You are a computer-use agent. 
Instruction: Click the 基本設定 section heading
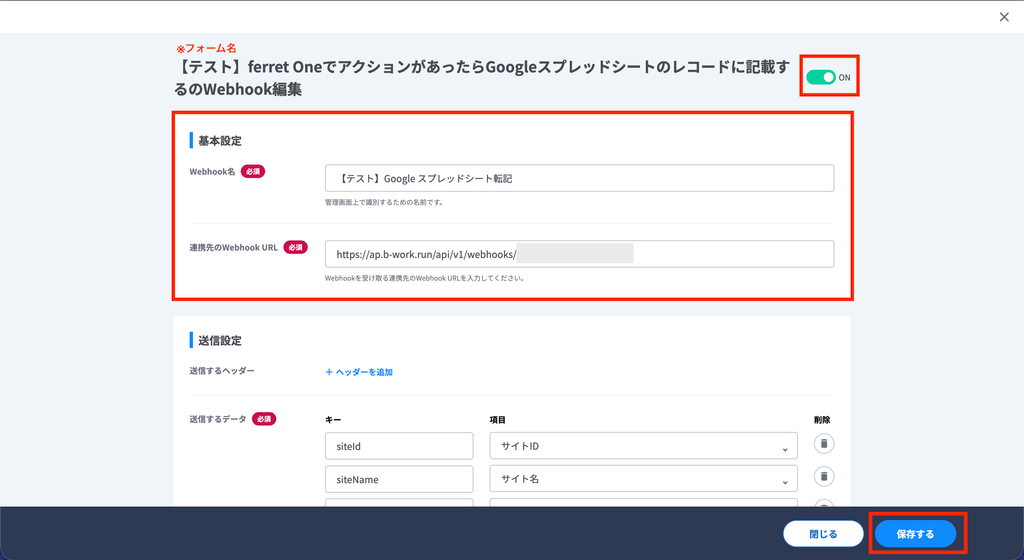click(219, 141)
